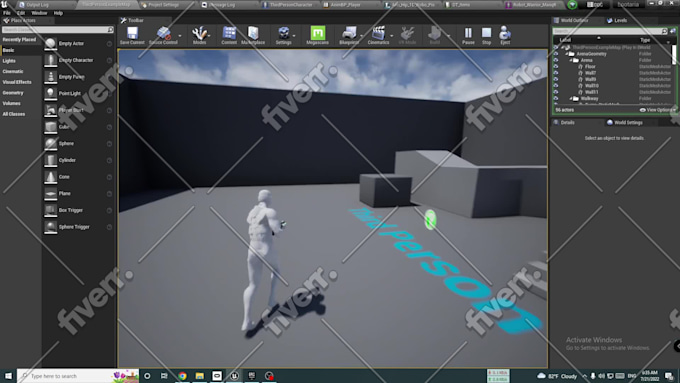
Task: Select the Cone shape icon
Action: point(50,177)
